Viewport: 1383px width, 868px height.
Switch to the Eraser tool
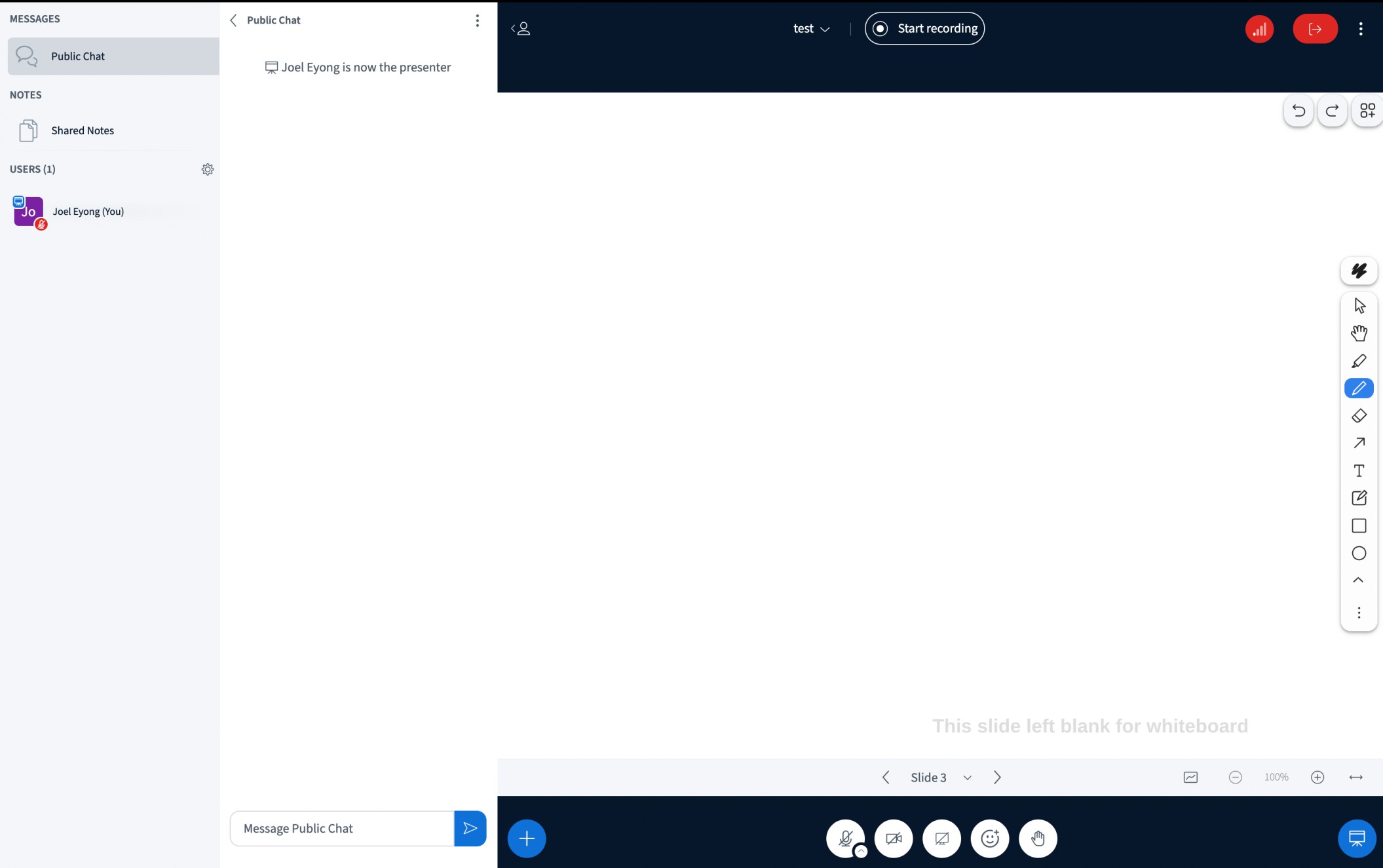[x=1359, y=415]
